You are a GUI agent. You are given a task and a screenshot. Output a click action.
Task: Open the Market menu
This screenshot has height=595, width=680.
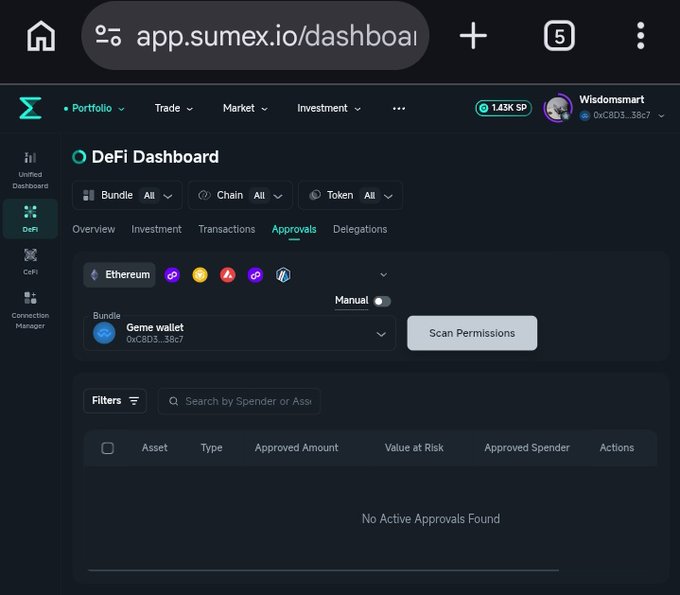tap(245, 108)
